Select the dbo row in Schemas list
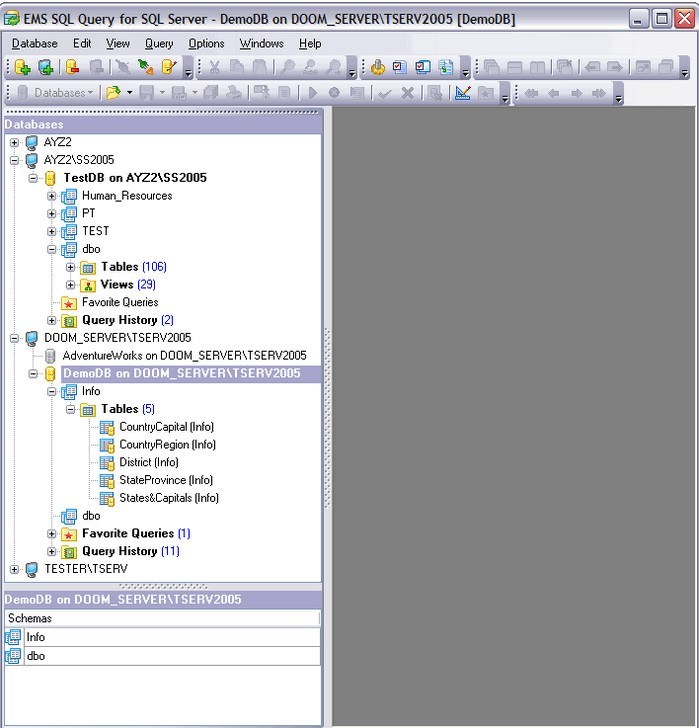 pos(162,656)
